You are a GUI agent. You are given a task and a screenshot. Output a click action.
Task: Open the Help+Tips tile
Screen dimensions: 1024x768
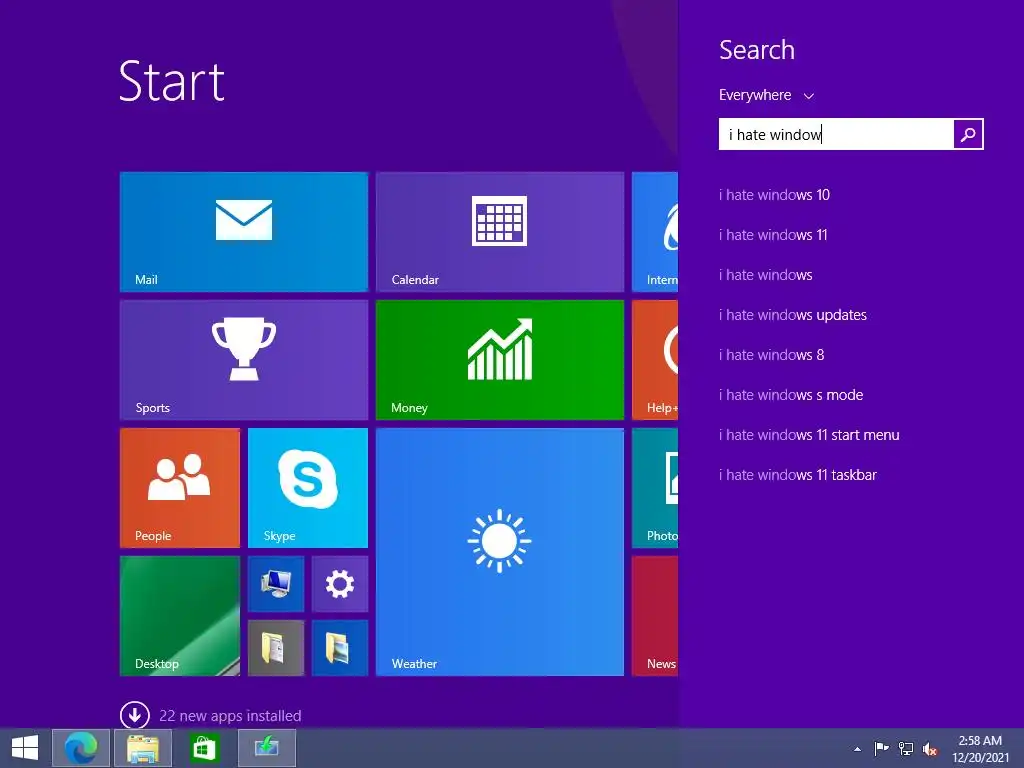[655, 360]
